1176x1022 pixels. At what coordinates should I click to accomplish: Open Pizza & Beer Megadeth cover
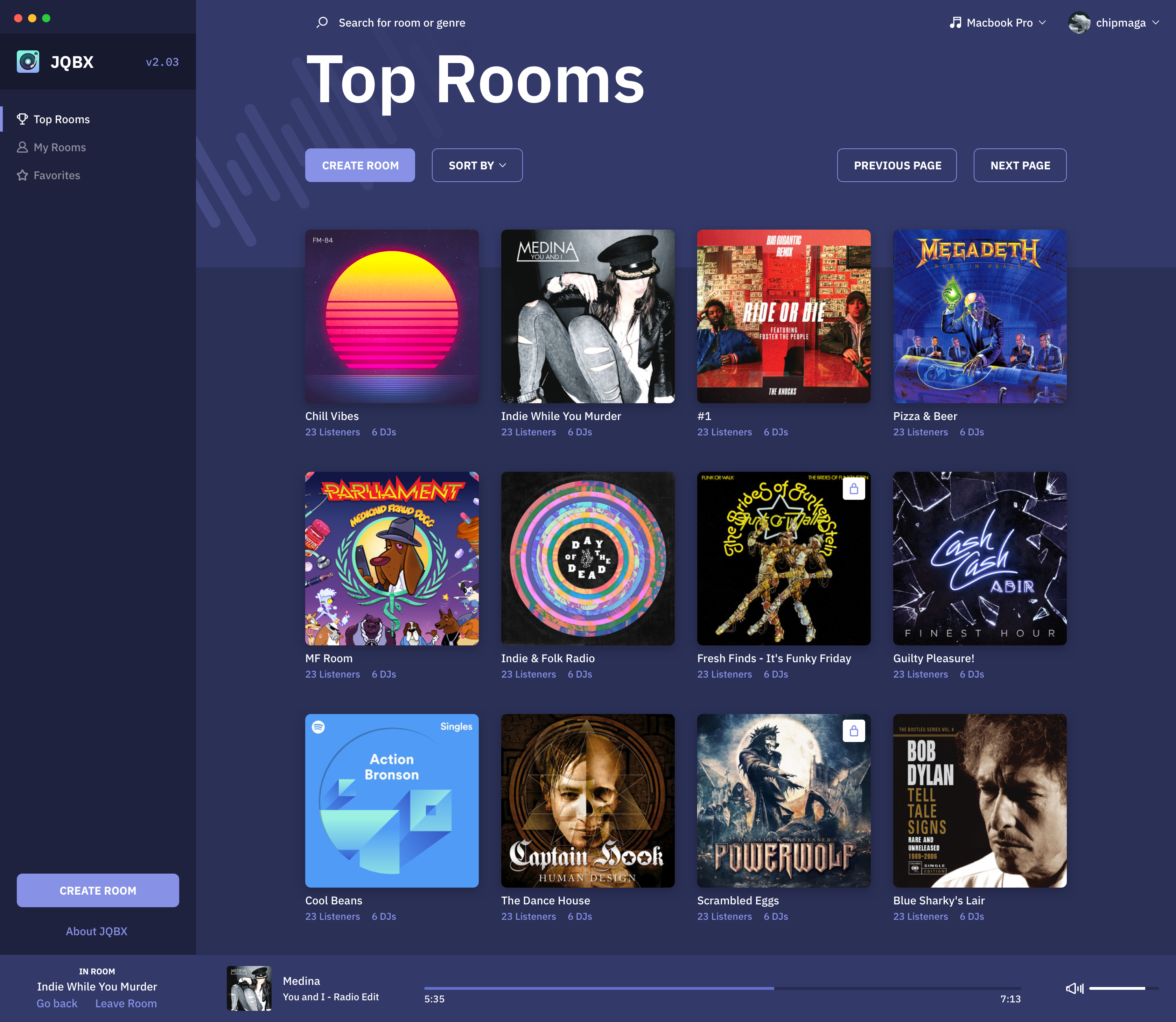(980, 316)
